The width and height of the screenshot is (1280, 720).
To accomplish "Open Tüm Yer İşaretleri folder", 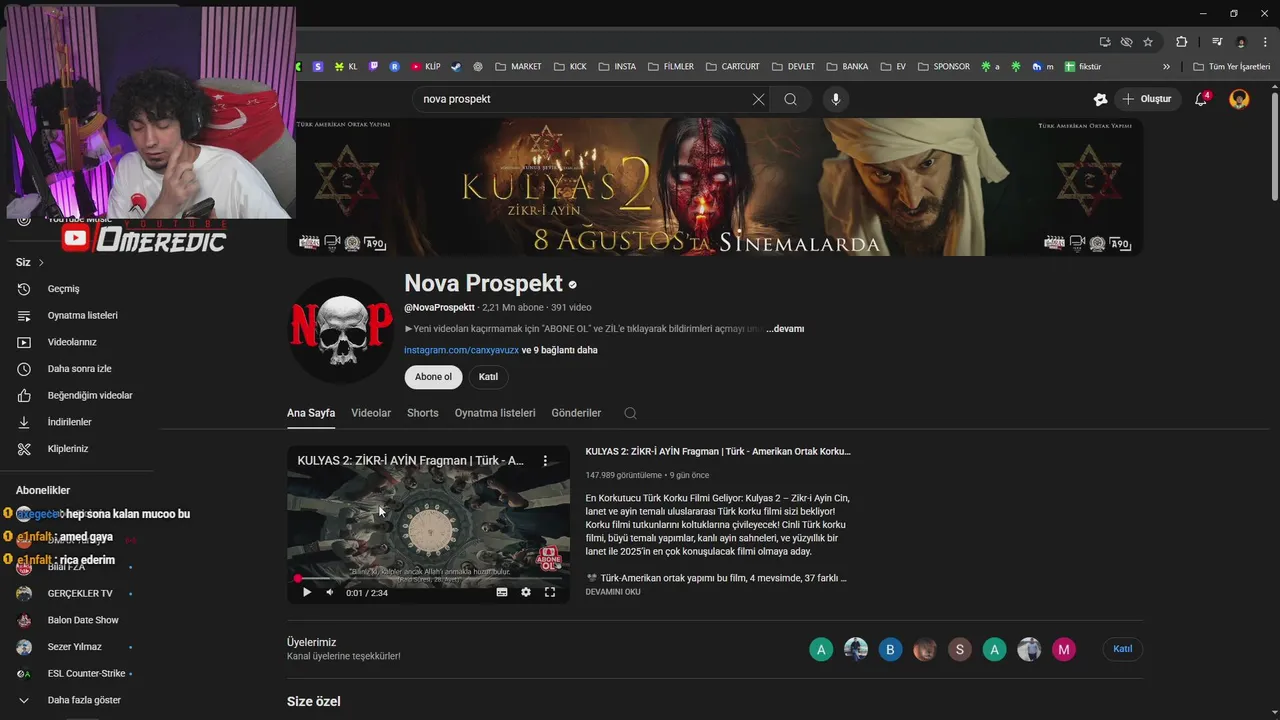I will pos(1231,67).
